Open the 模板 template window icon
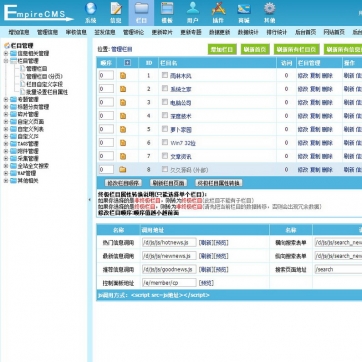Viewport: 362px width, 362px height. (x=167, y=9)
